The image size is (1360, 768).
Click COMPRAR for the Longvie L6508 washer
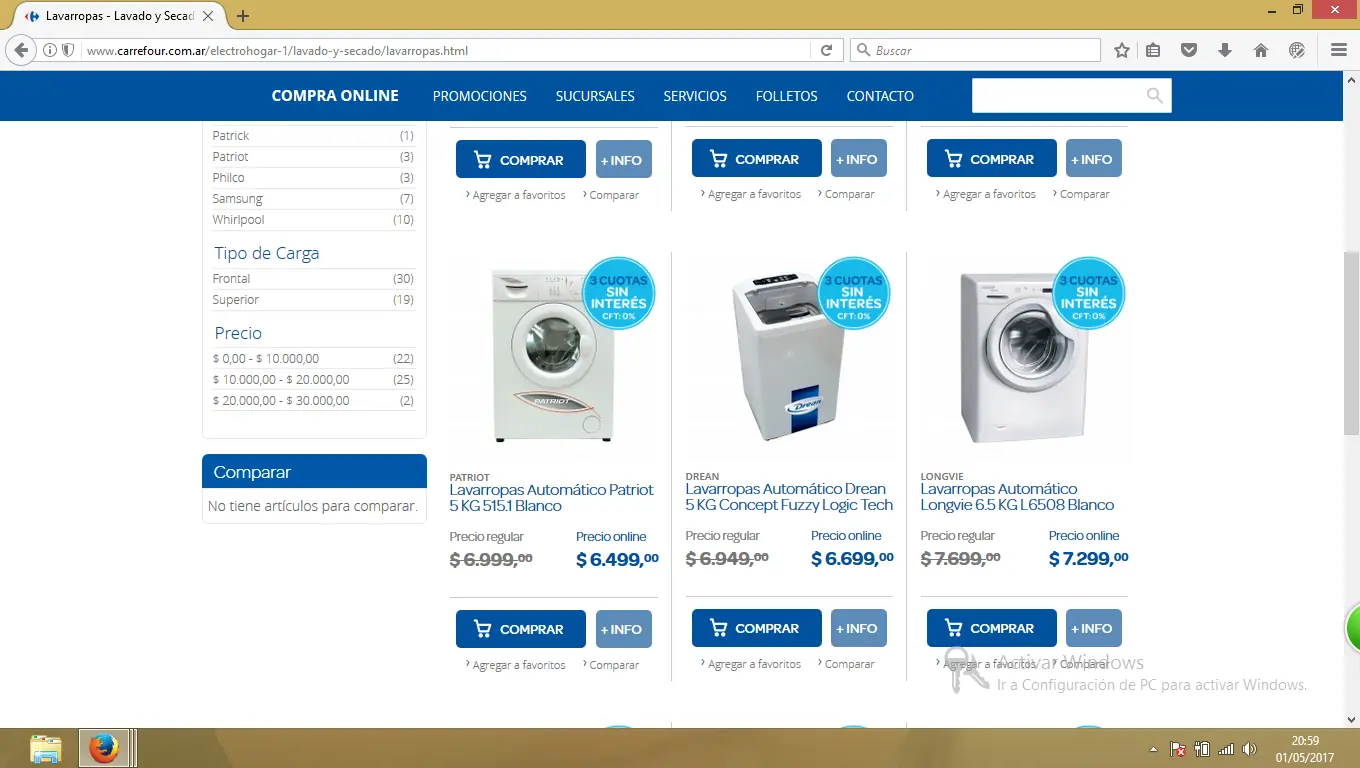pyautogui.click(x=992, y=628)
